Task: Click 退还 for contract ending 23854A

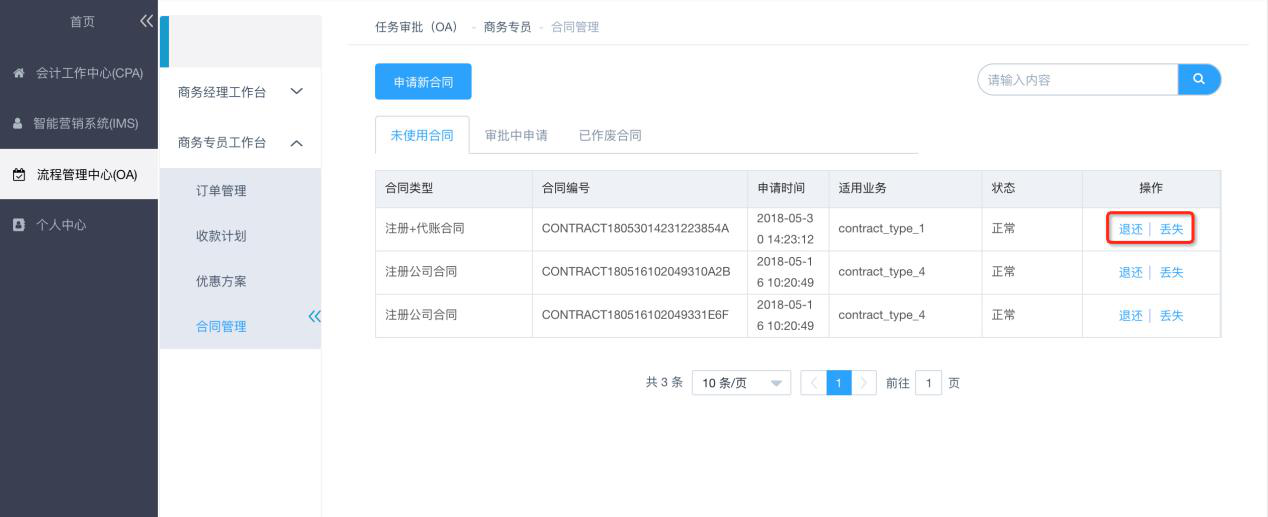Action: (1131, 229)
